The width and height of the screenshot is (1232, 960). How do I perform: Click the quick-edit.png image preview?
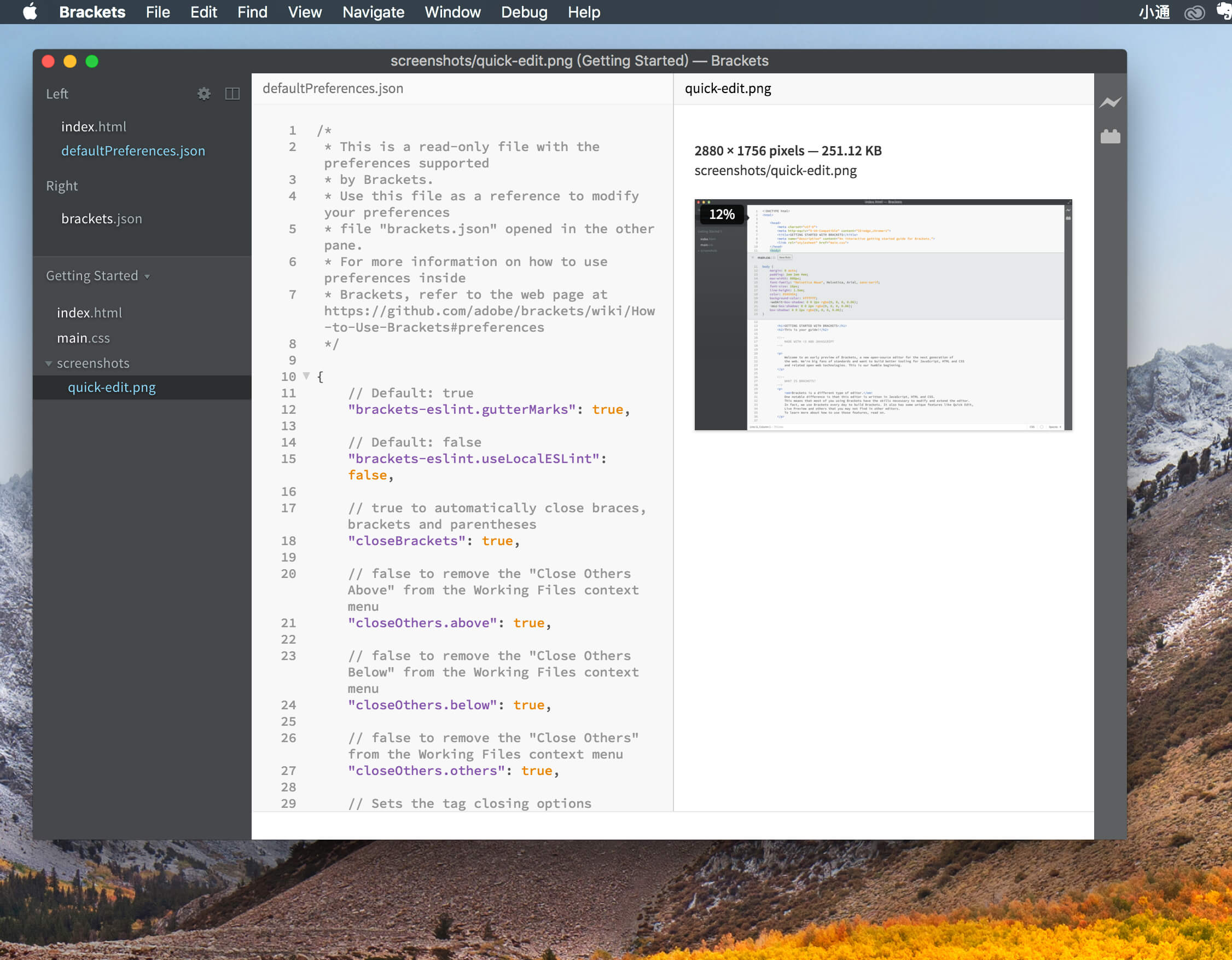[883, 314]
